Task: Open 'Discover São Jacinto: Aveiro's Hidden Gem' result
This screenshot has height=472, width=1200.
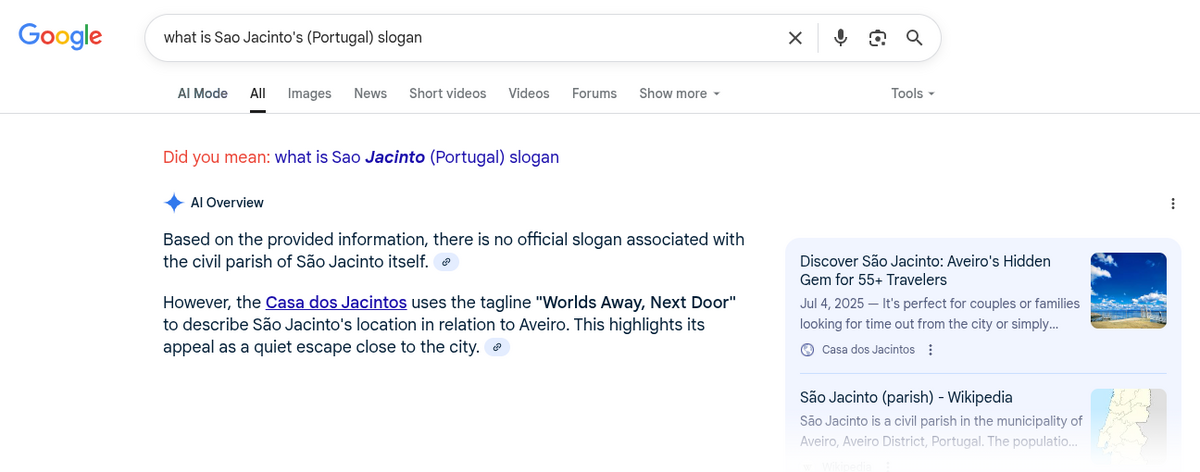Action: [925, 270]
